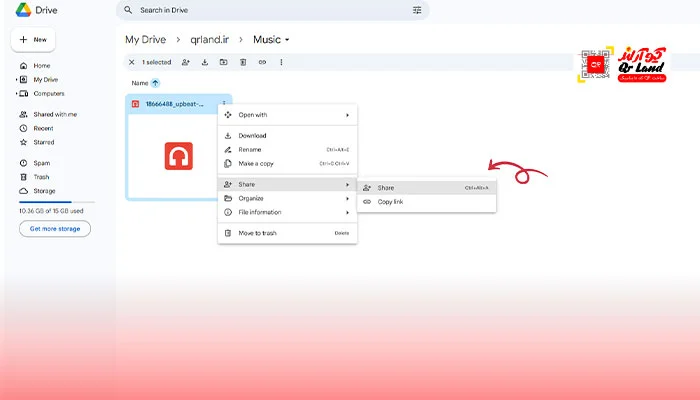Click the move-to-folder icon in the toolbar
This screenshot has width=700, height=400.
click(223, 62)
